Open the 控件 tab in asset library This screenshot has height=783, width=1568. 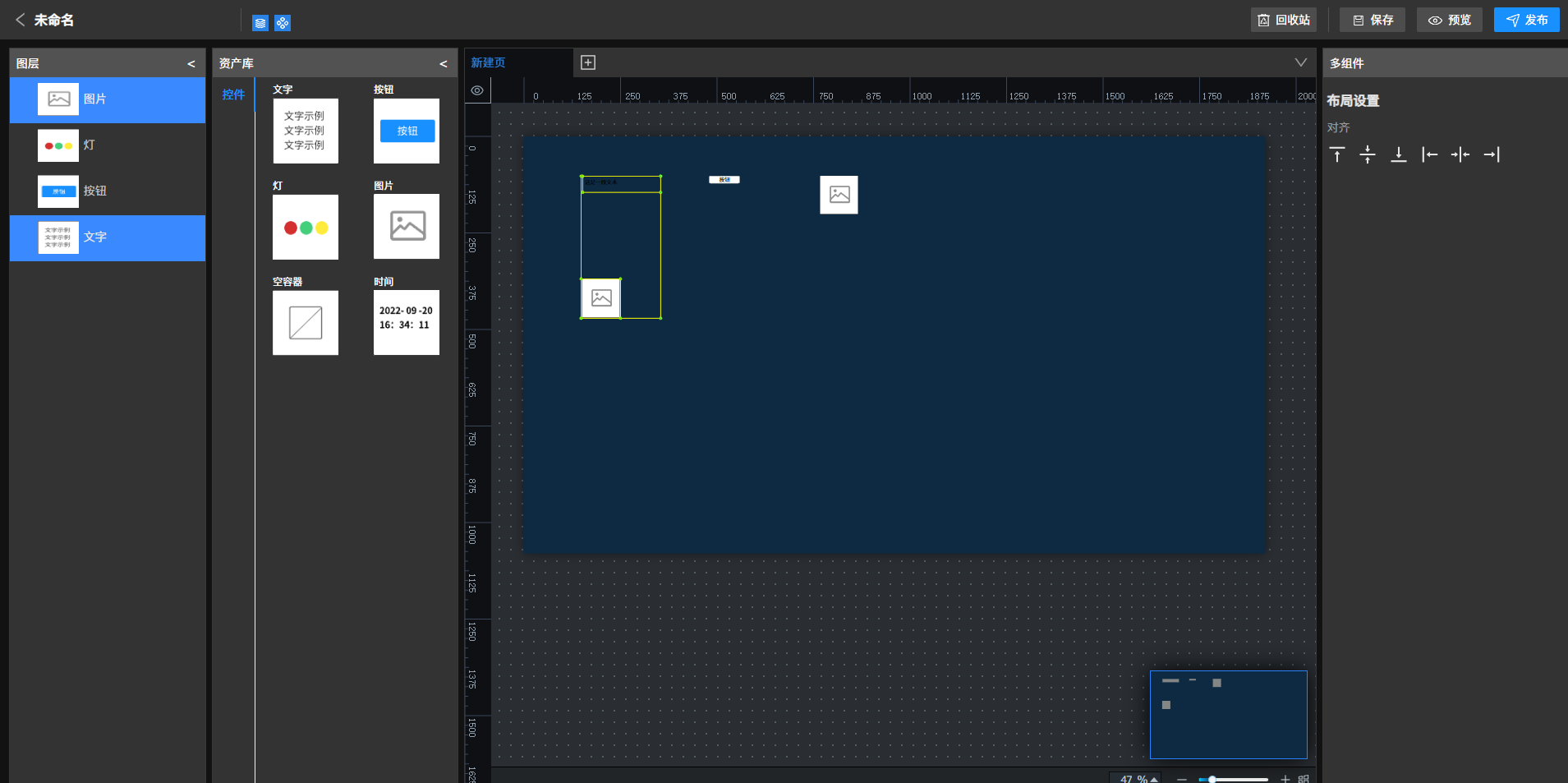(x=233, y=94)
